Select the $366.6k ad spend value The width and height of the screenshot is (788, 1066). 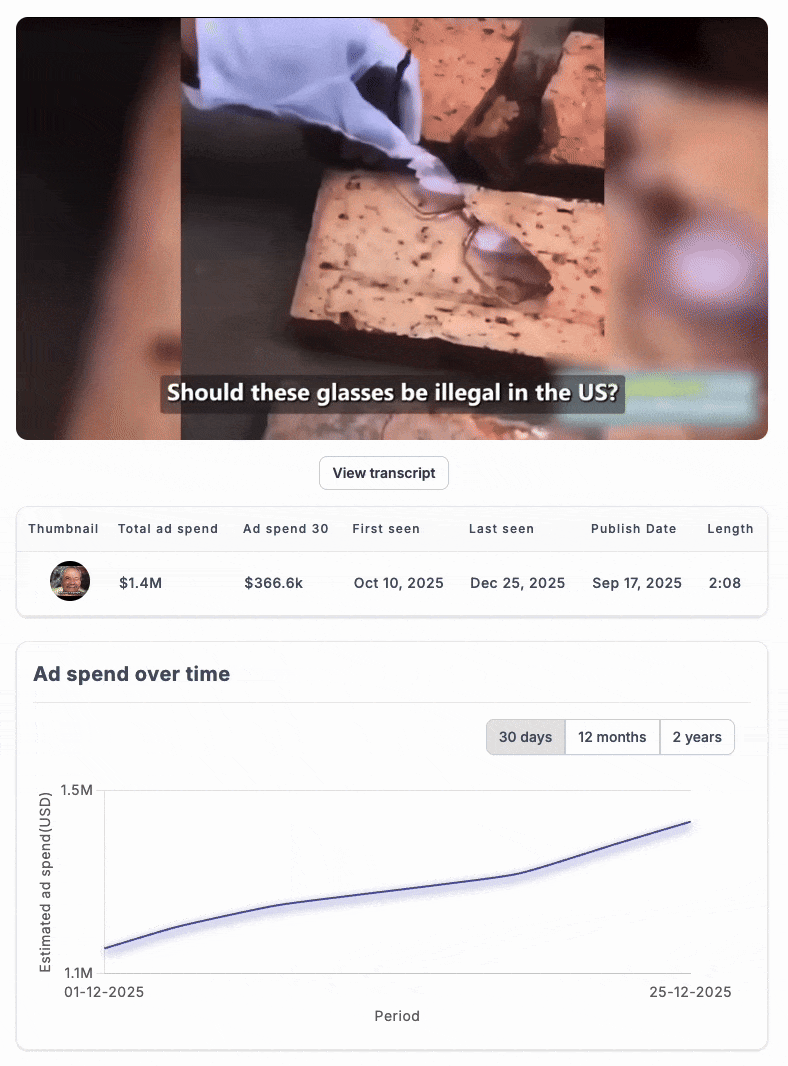coord(273,583)
